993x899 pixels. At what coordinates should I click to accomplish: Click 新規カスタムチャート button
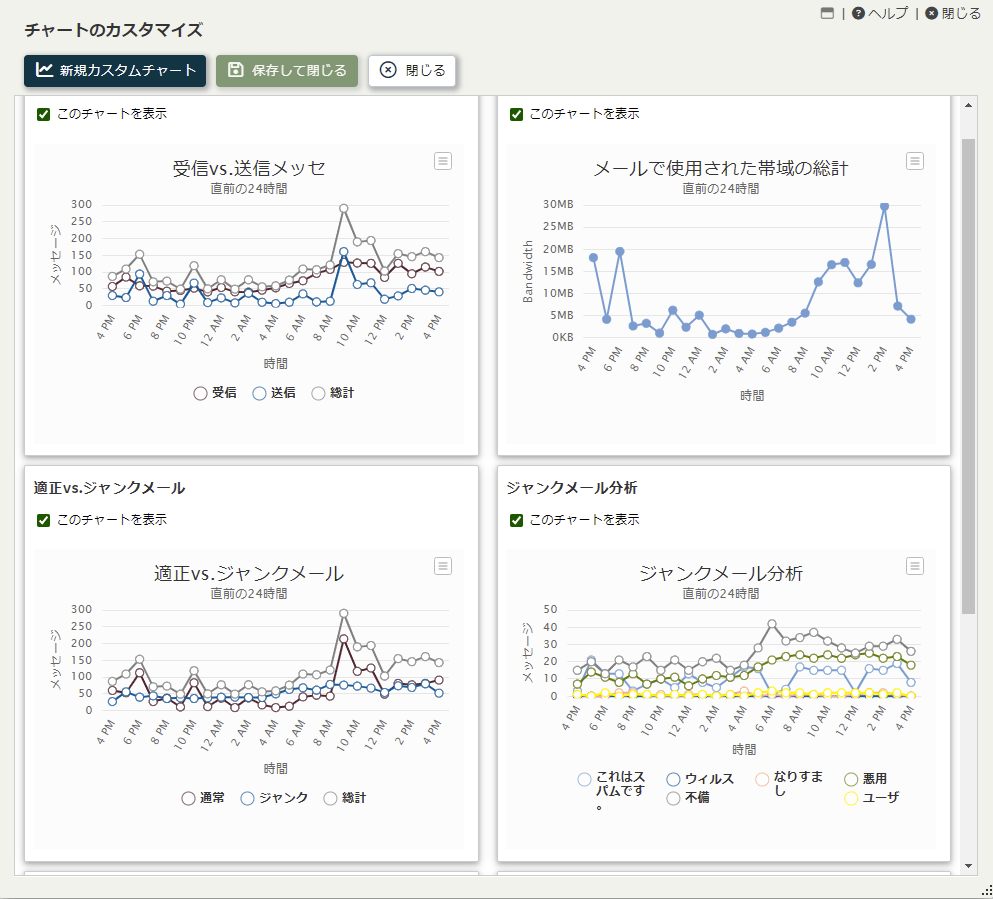[115, 70]
